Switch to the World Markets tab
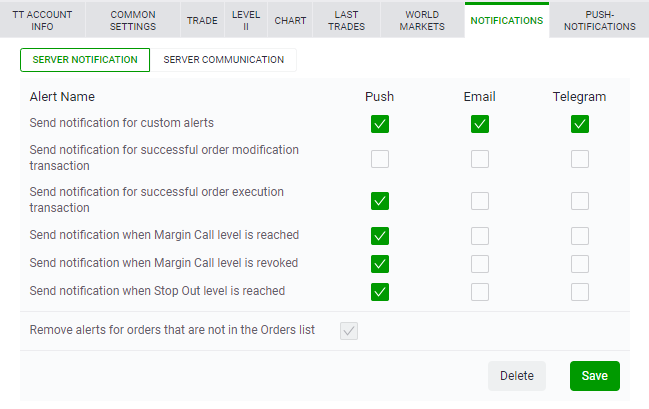The width and height of the screenshot is (649, 409). pos(422,20)
